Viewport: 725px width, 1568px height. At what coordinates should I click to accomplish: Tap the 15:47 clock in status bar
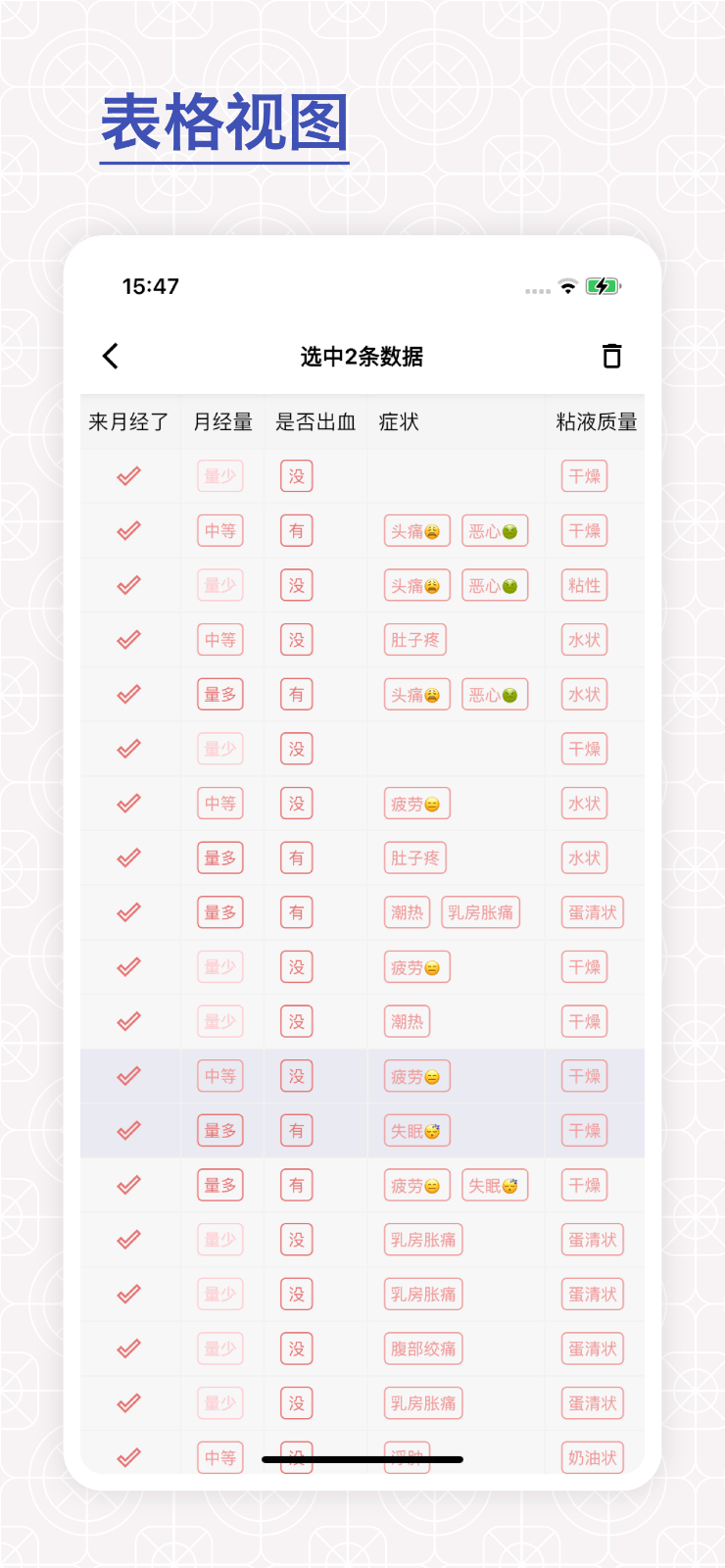(x=150, y=286)
